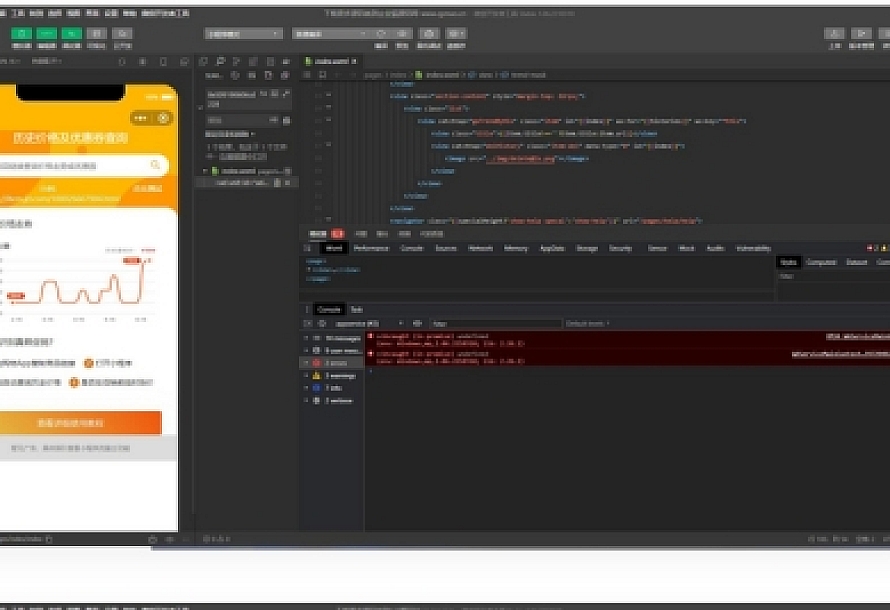This screenshot has width=890, height=610.
Task: Toggle the Simulator panel button
Action: pyautogui.click(x=22, y=33)
